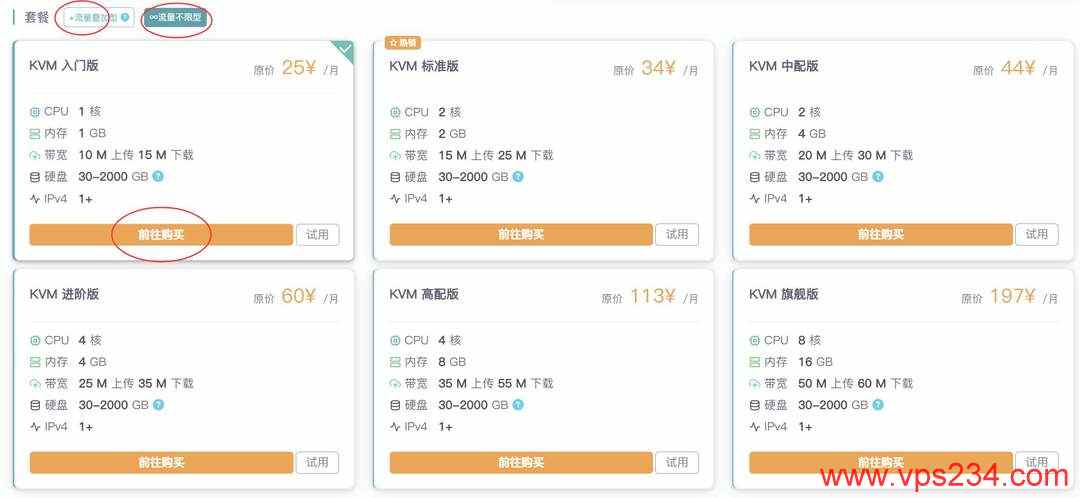Click 前往购买 for KVM 入门版
This screenshot has height=498, width=1080.
tap(161, 235)
